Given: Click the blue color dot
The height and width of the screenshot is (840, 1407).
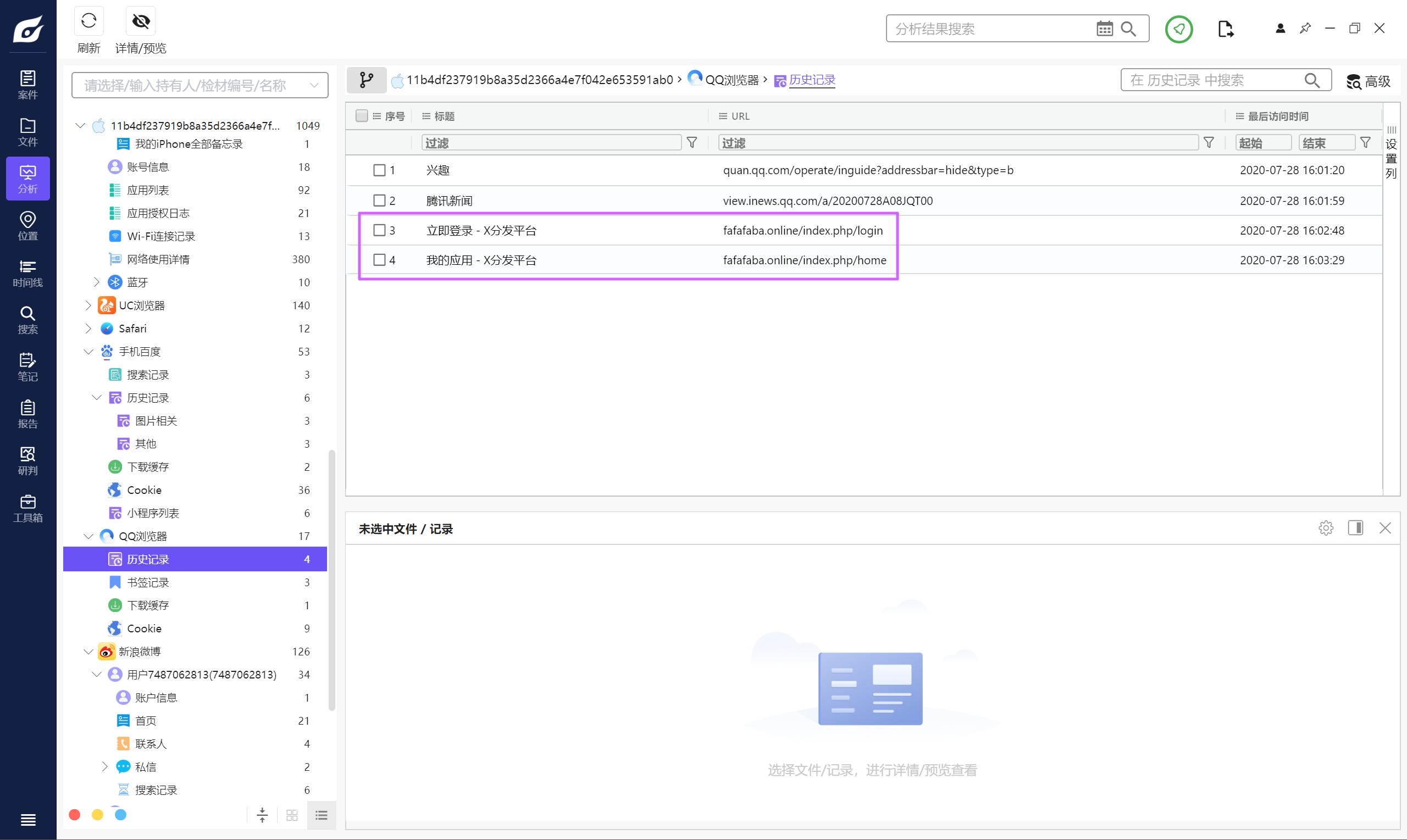Looking at the screenshot, I should pos(120,815).
